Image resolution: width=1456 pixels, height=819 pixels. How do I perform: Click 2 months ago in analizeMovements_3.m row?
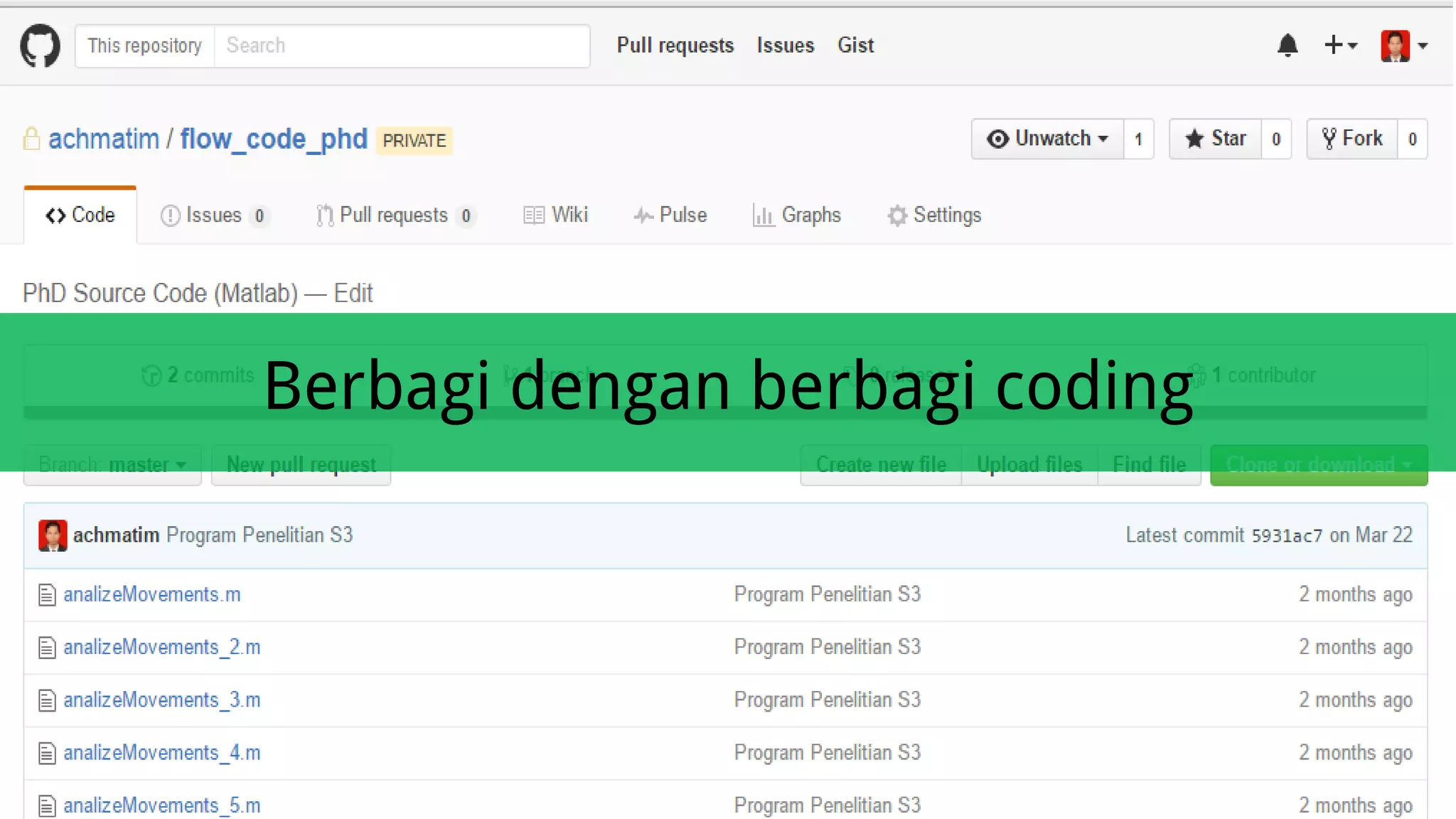pyautogui.click(x=1356, y=700)
